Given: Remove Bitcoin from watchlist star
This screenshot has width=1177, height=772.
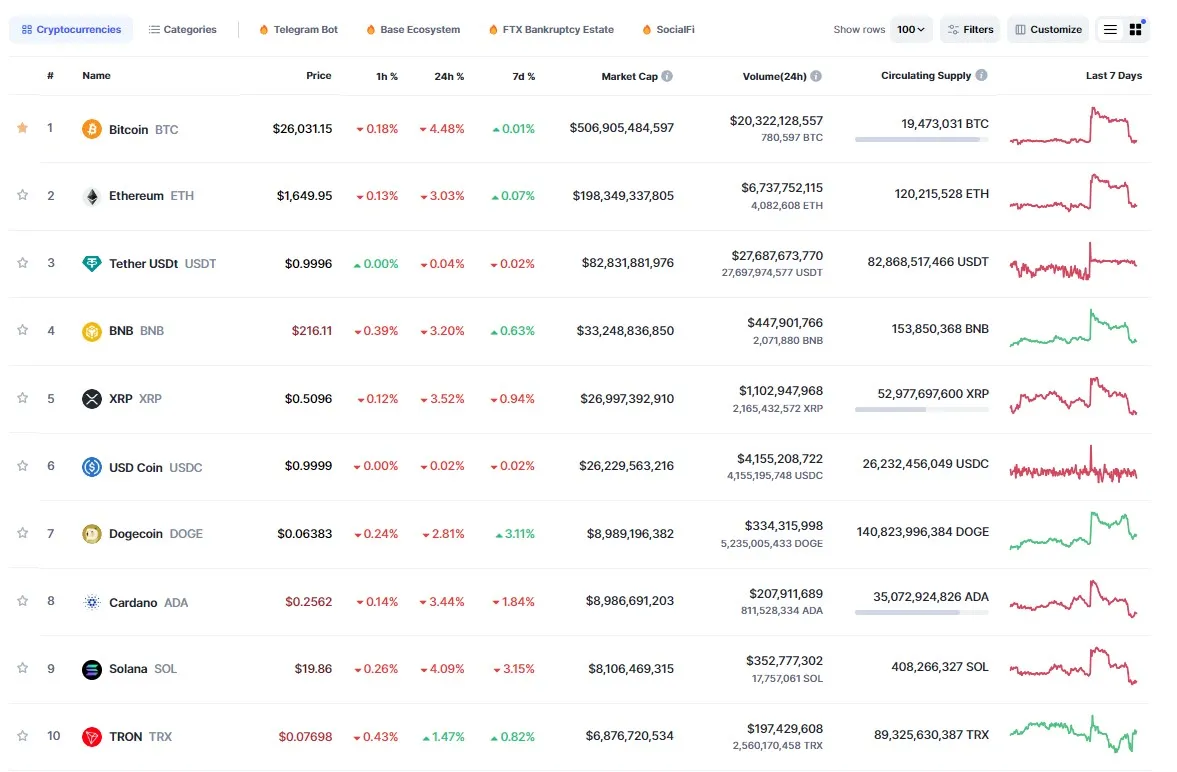Looking at the screenshot, I should (23, 128).
